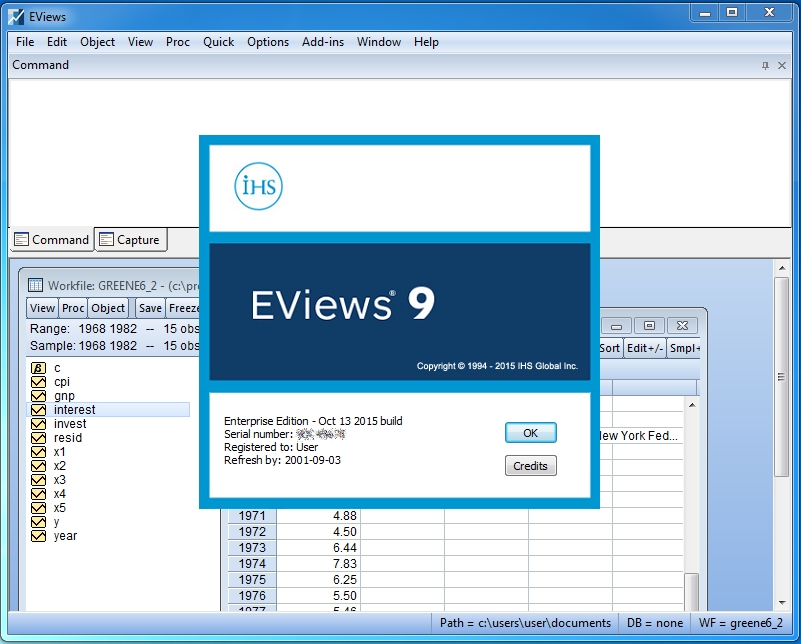
Task: Click the Sample: 1968 1982 line
Action: (114, 346)
